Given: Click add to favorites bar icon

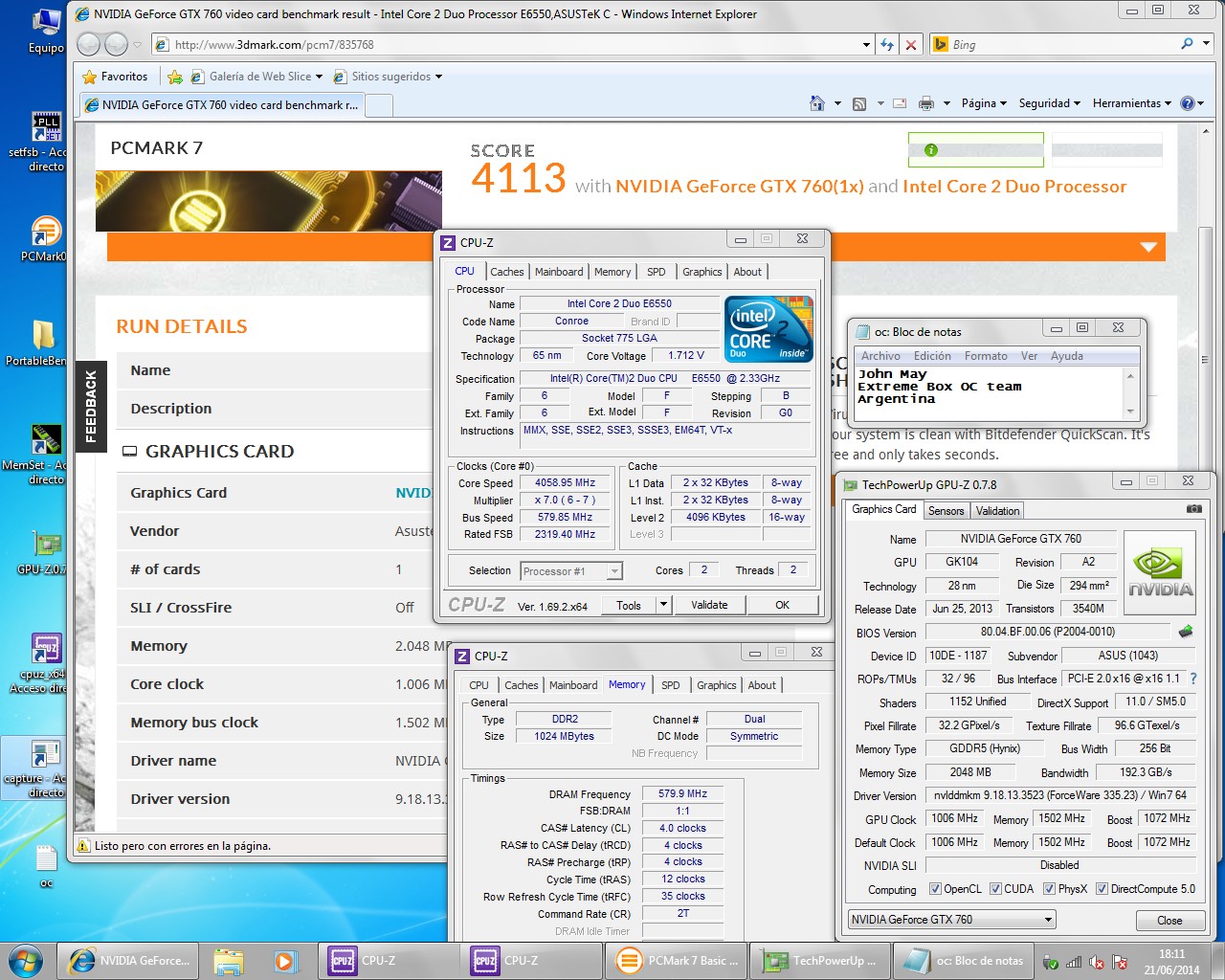Looking at the screenshot, I should click(175, 77).
